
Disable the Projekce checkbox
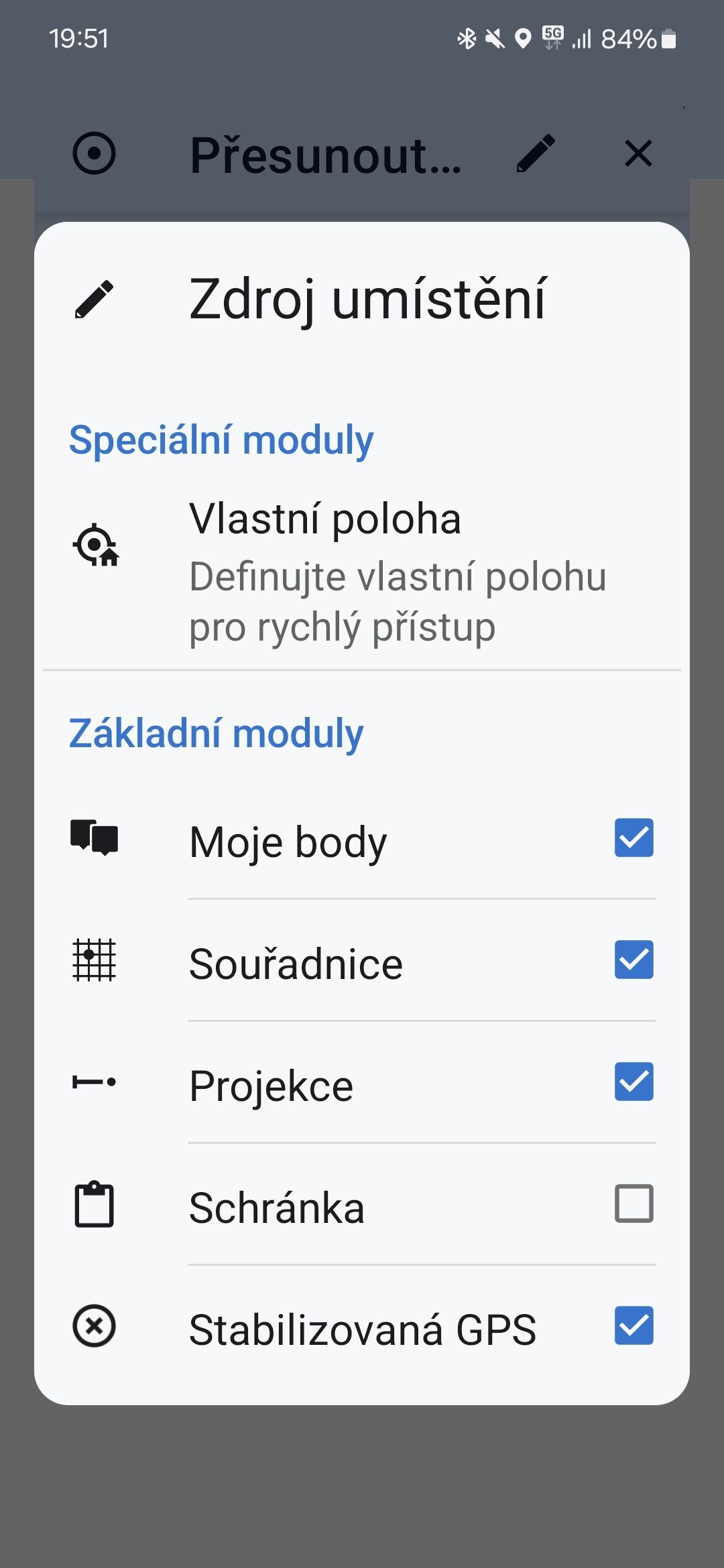coord(633,1082)
